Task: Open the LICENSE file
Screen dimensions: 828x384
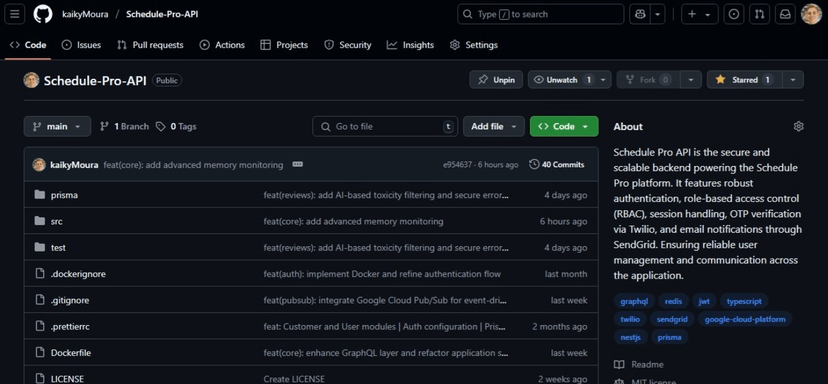Action: pos(67,379)
